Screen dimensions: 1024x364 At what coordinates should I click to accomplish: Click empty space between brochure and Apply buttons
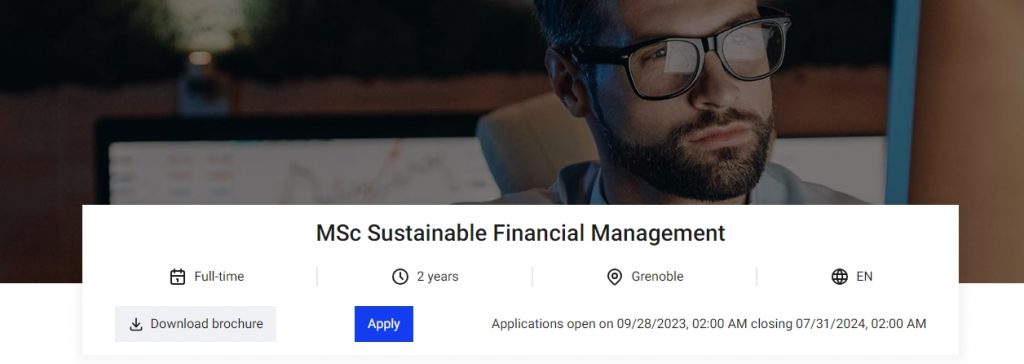click(315, 324)
